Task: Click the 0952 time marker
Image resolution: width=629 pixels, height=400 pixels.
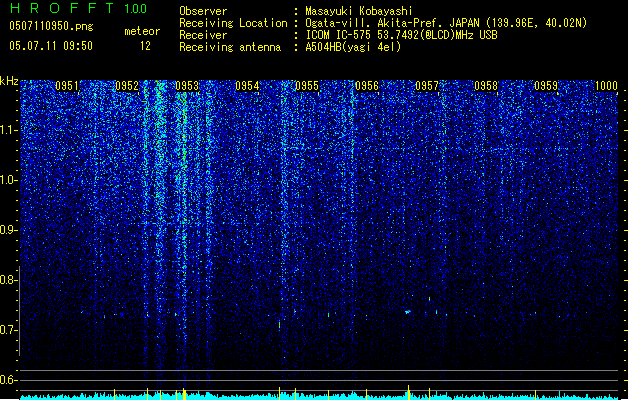Action: pyautogui.click(x=127, y=85)
